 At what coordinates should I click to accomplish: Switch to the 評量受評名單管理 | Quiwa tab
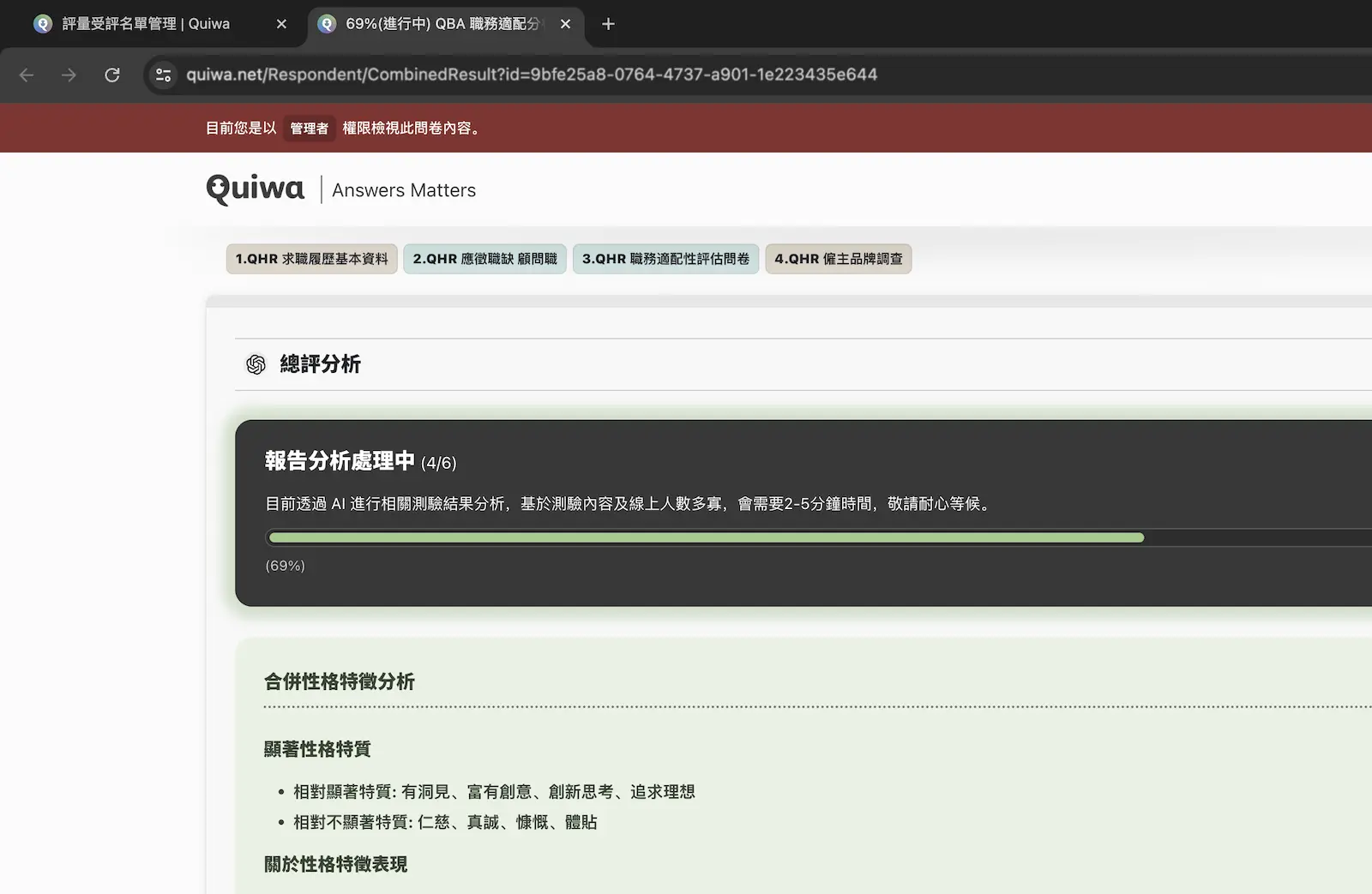coord(146,24)
